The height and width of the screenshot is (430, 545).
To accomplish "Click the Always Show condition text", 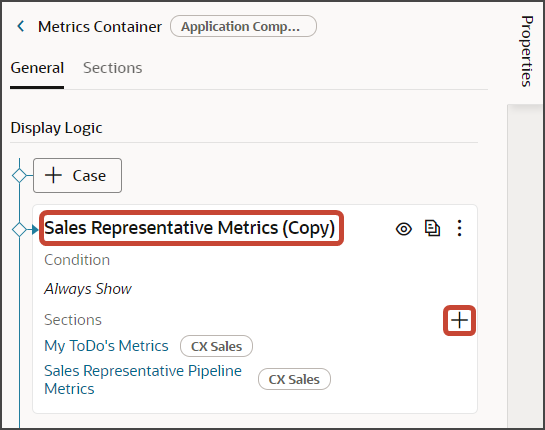I will [x=88, y=289].
